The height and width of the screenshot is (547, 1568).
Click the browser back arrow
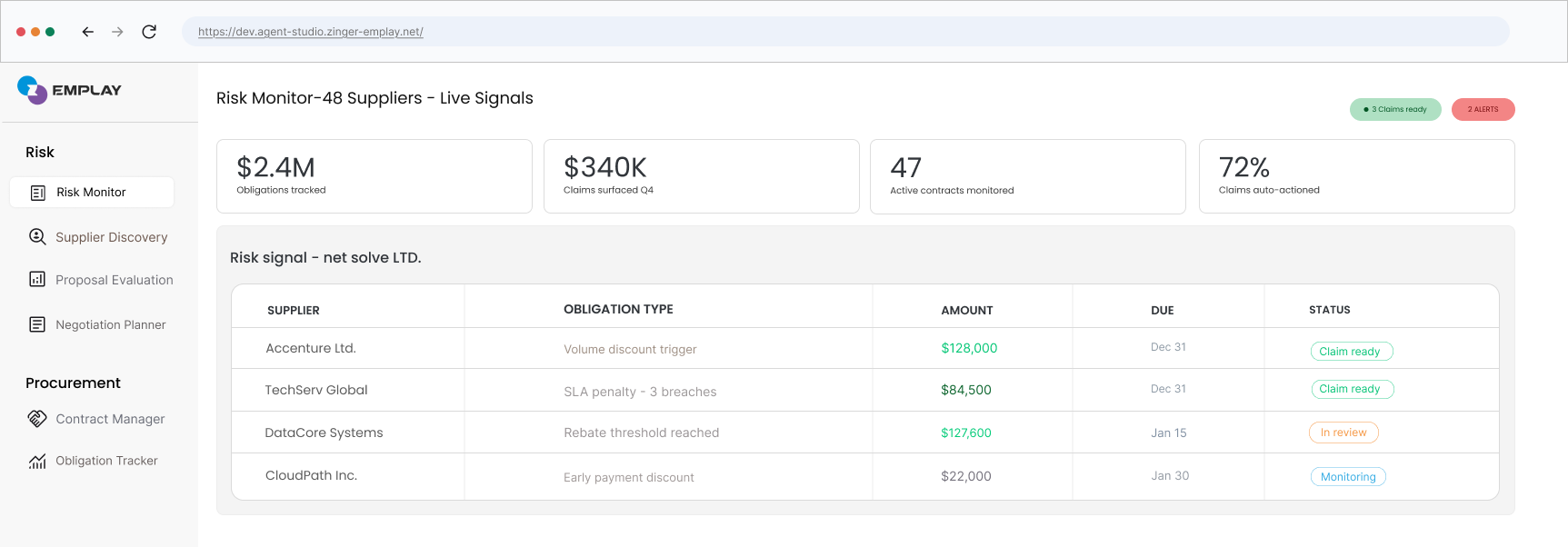(x=87, y=32)
